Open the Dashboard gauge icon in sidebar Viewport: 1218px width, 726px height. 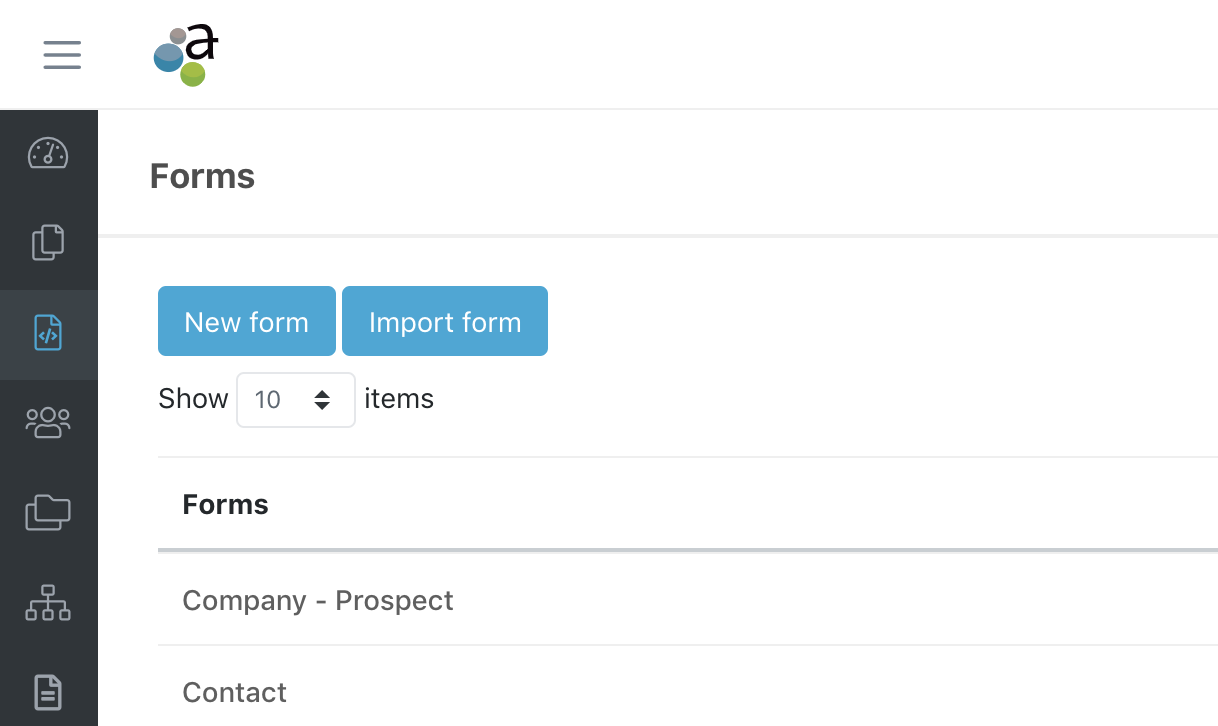[x=48, y=153]
